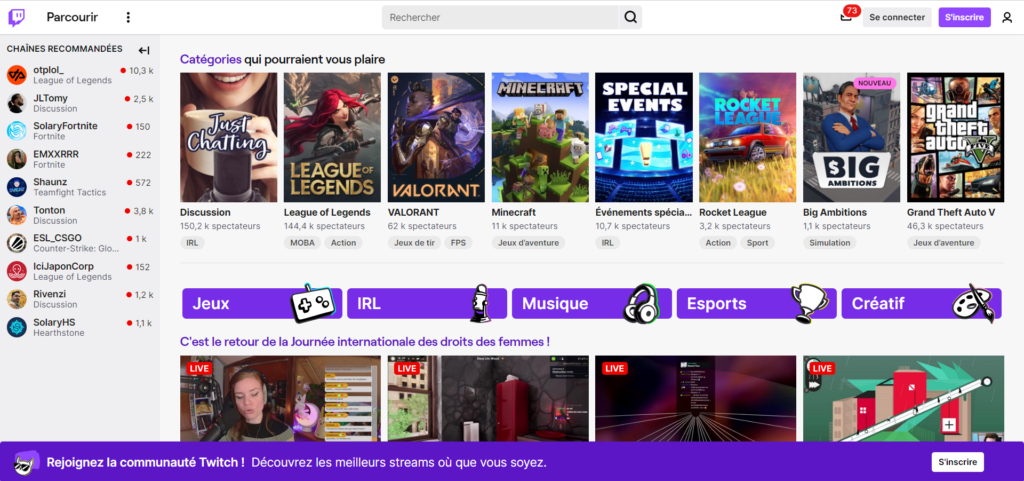The image size is (1024, 481).
Task: Click the Grand Theft Auto V title
Action: point(951,213)
